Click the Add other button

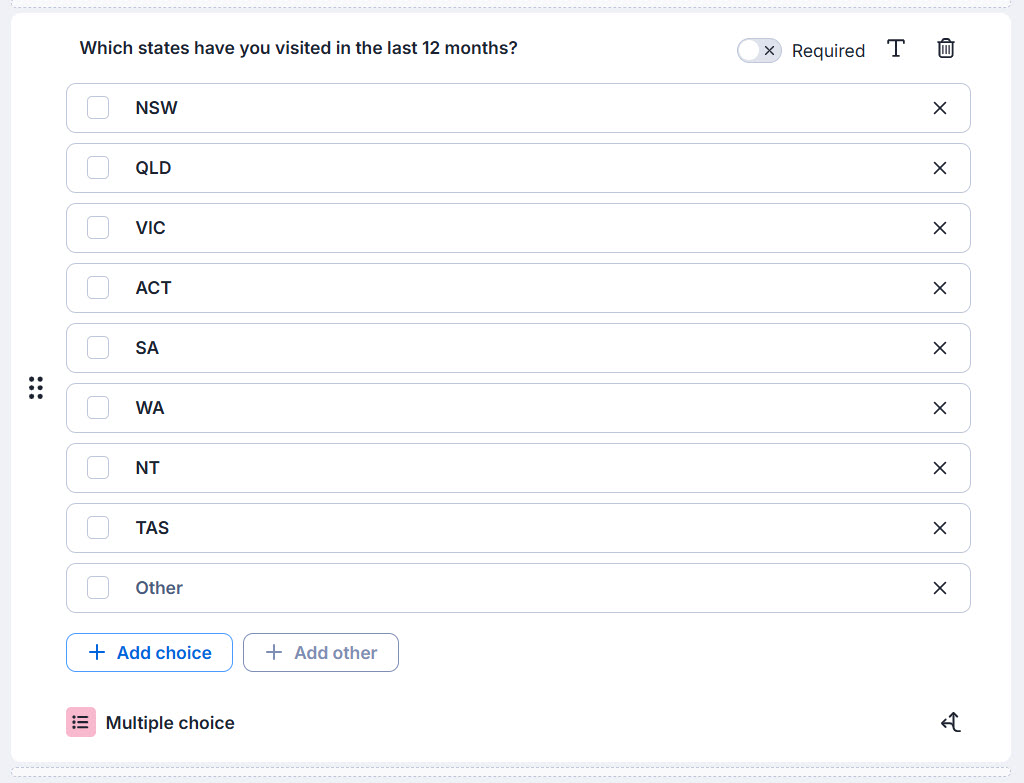(x=321, y=652)
